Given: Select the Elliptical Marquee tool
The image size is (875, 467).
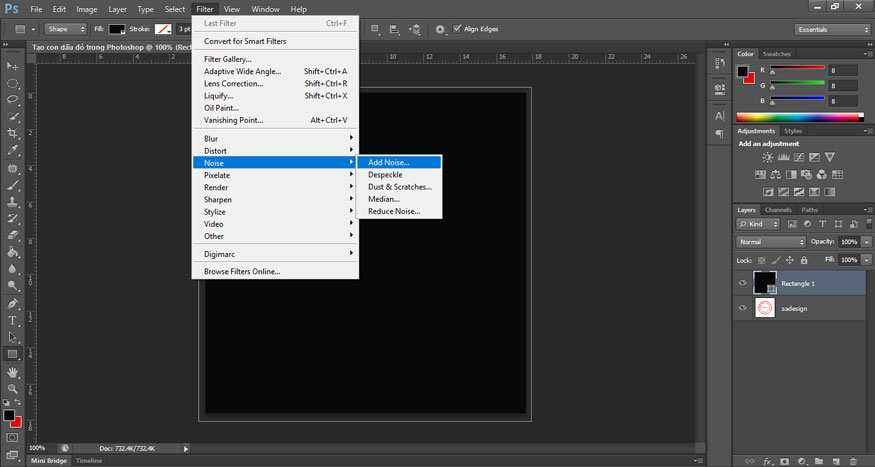Looking at the screenshot, I should [12, 83].
